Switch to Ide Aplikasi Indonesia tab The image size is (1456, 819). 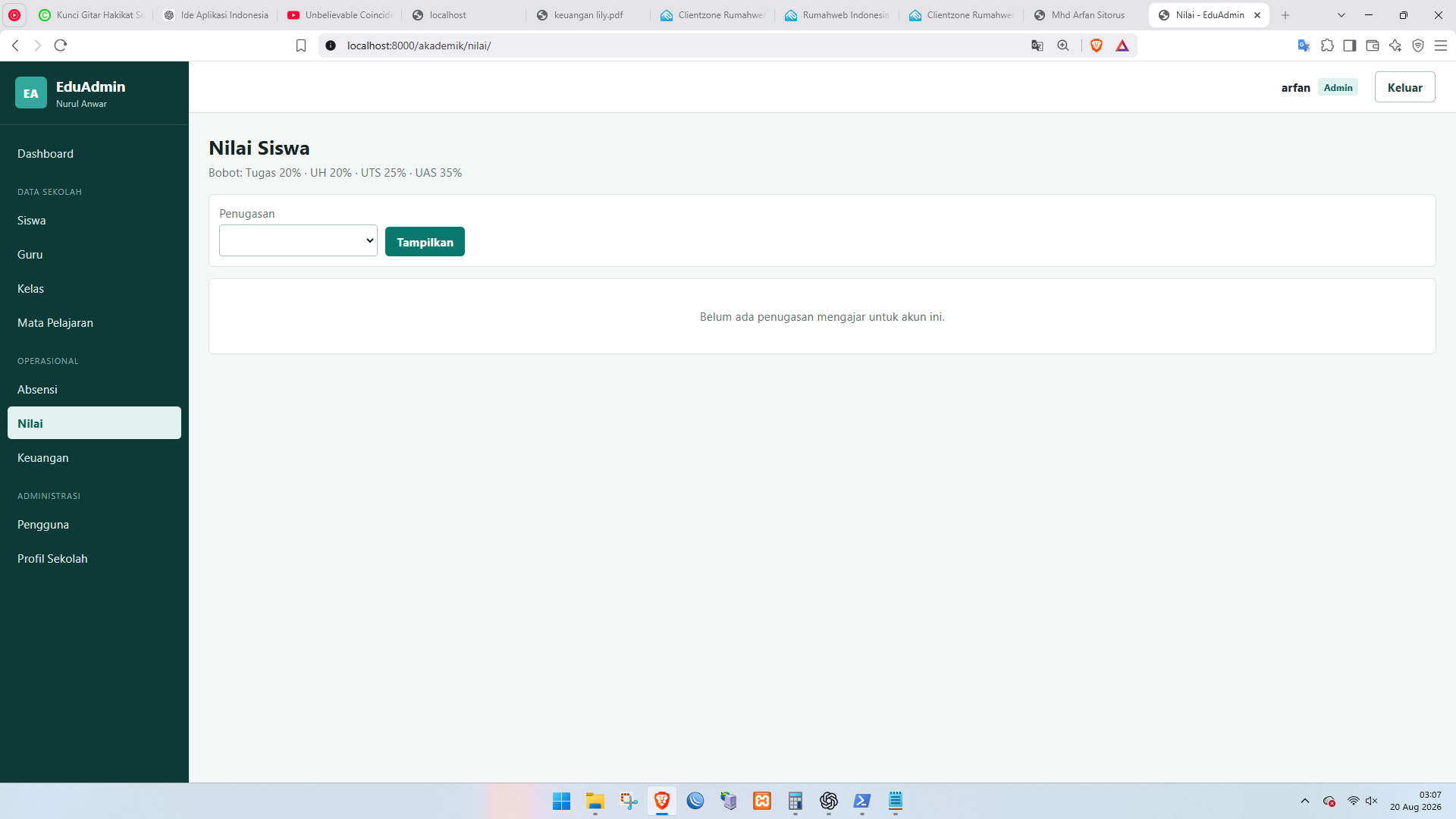click(216, 15)
